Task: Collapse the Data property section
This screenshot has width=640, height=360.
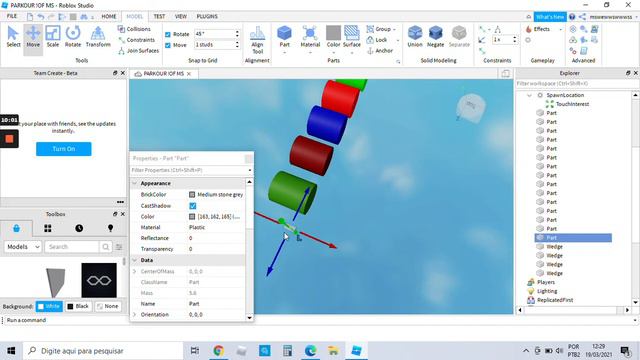Action: click(135, 260)
